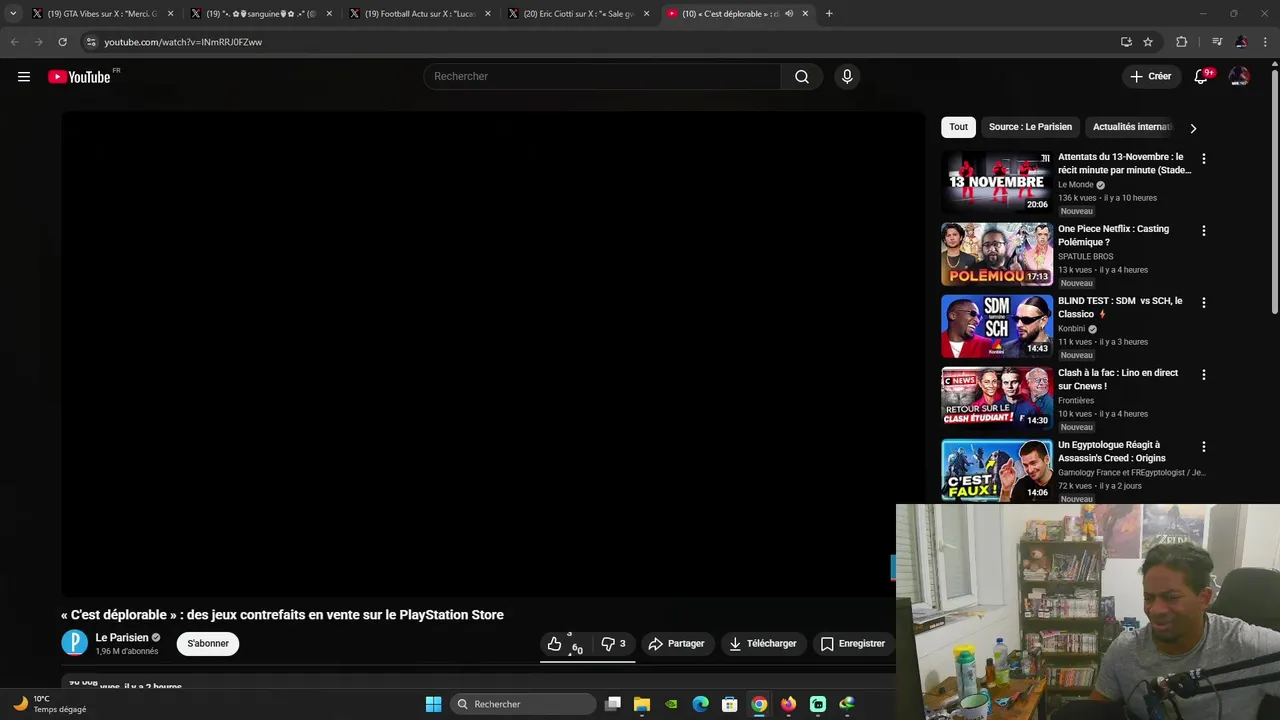Open options for Attentats du 13-Novembre video
The height and width of the screenshot is (720, 1280).
1203,159
